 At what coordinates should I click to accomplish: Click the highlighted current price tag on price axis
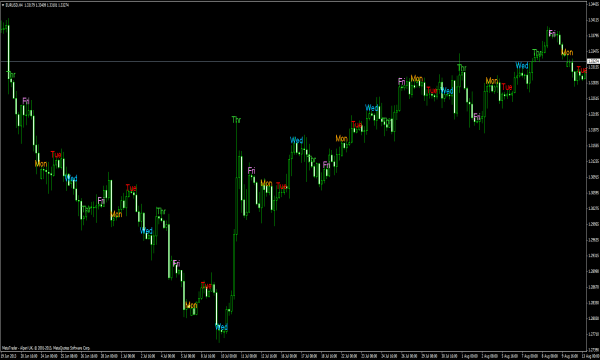[593, 61]
